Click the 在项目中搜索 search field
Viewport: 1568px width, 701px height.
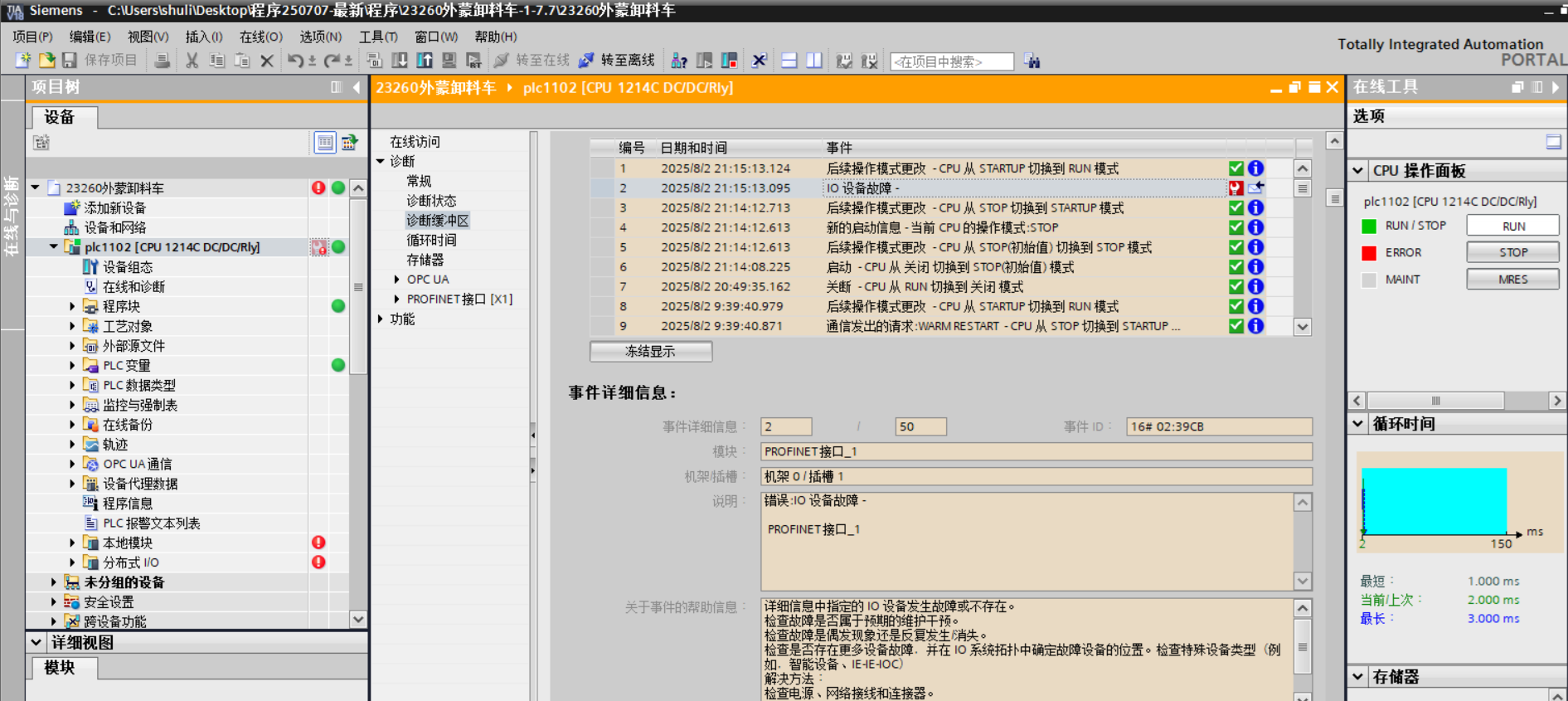click(952, 61)
